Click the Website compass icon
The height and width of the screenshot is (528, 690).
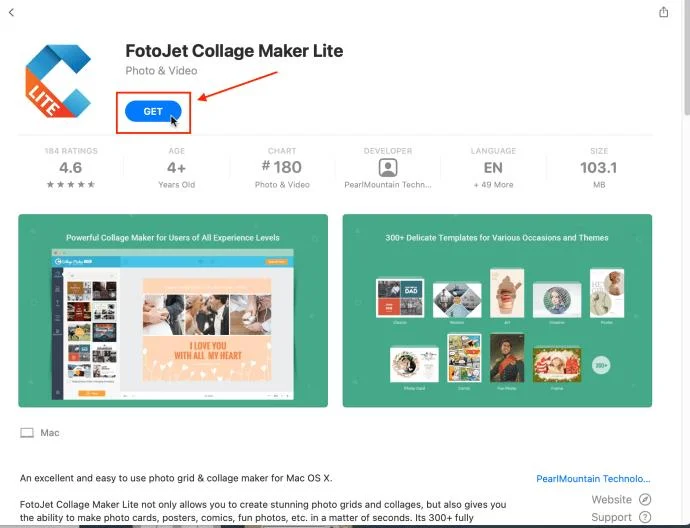tap(645, 499)
